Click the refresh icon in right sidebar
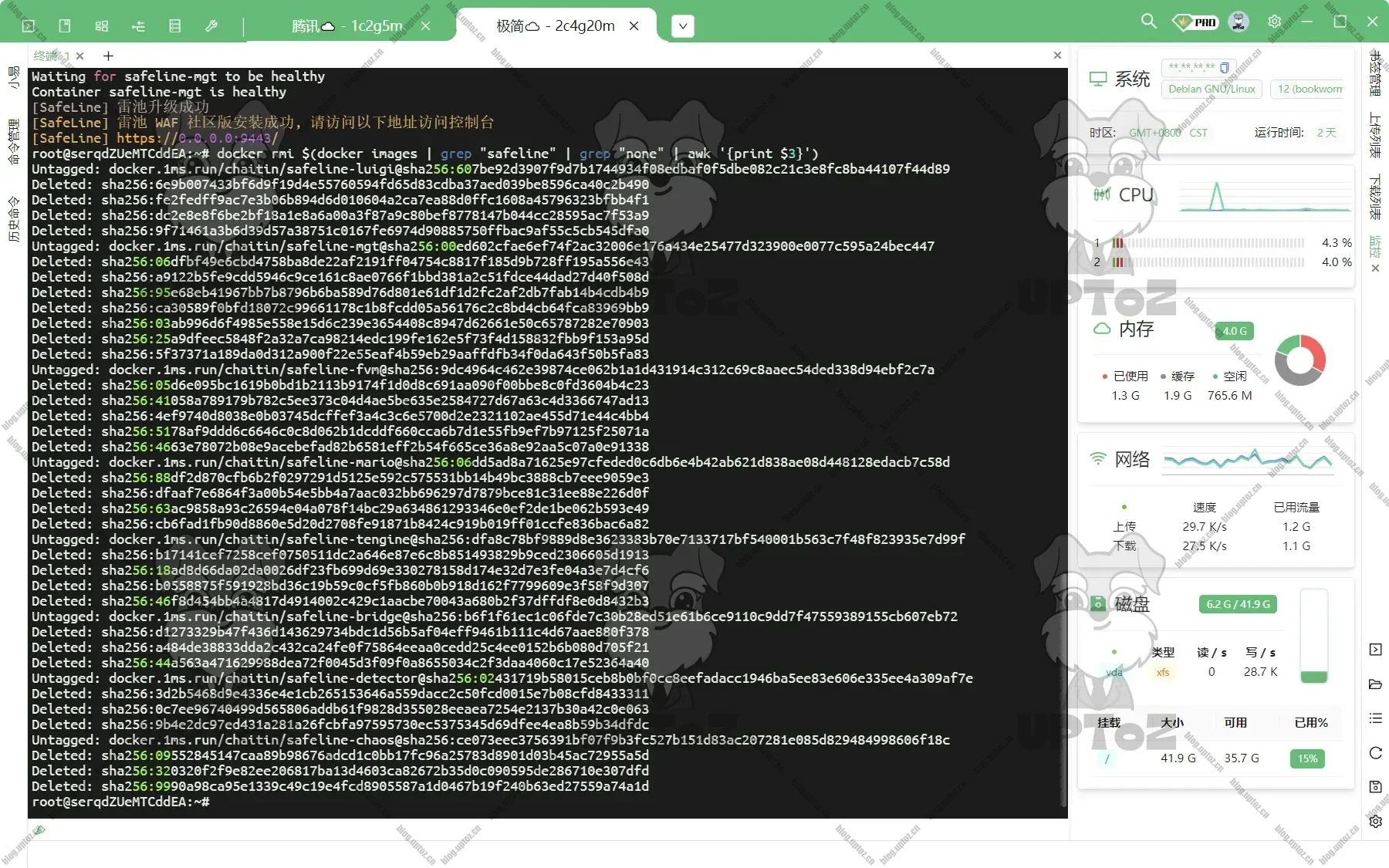The width and height of the screenshot is (1389, 868). pos(1375,752)
